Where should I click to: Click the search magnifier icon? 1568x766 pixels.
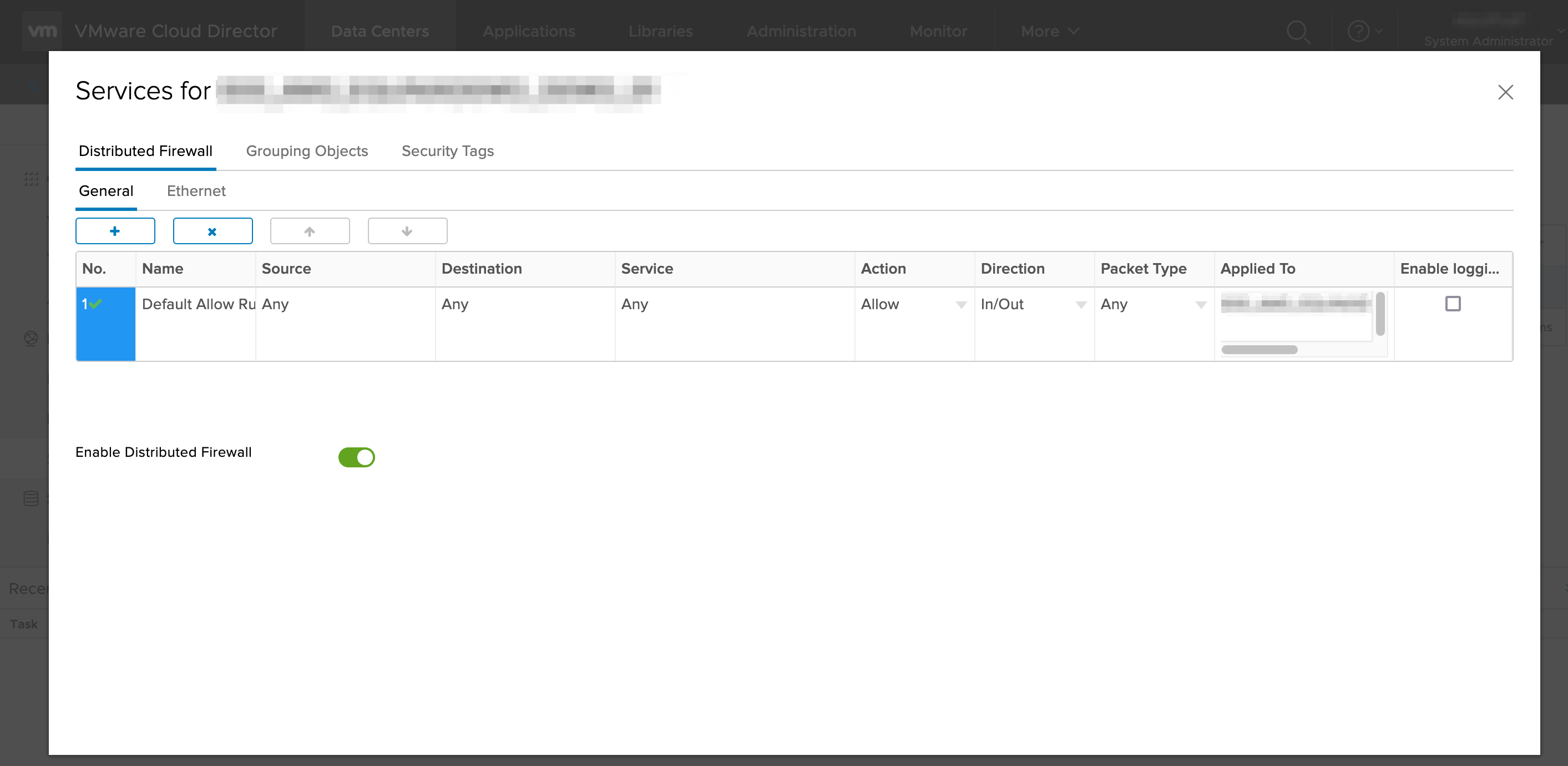point(1297,32)
